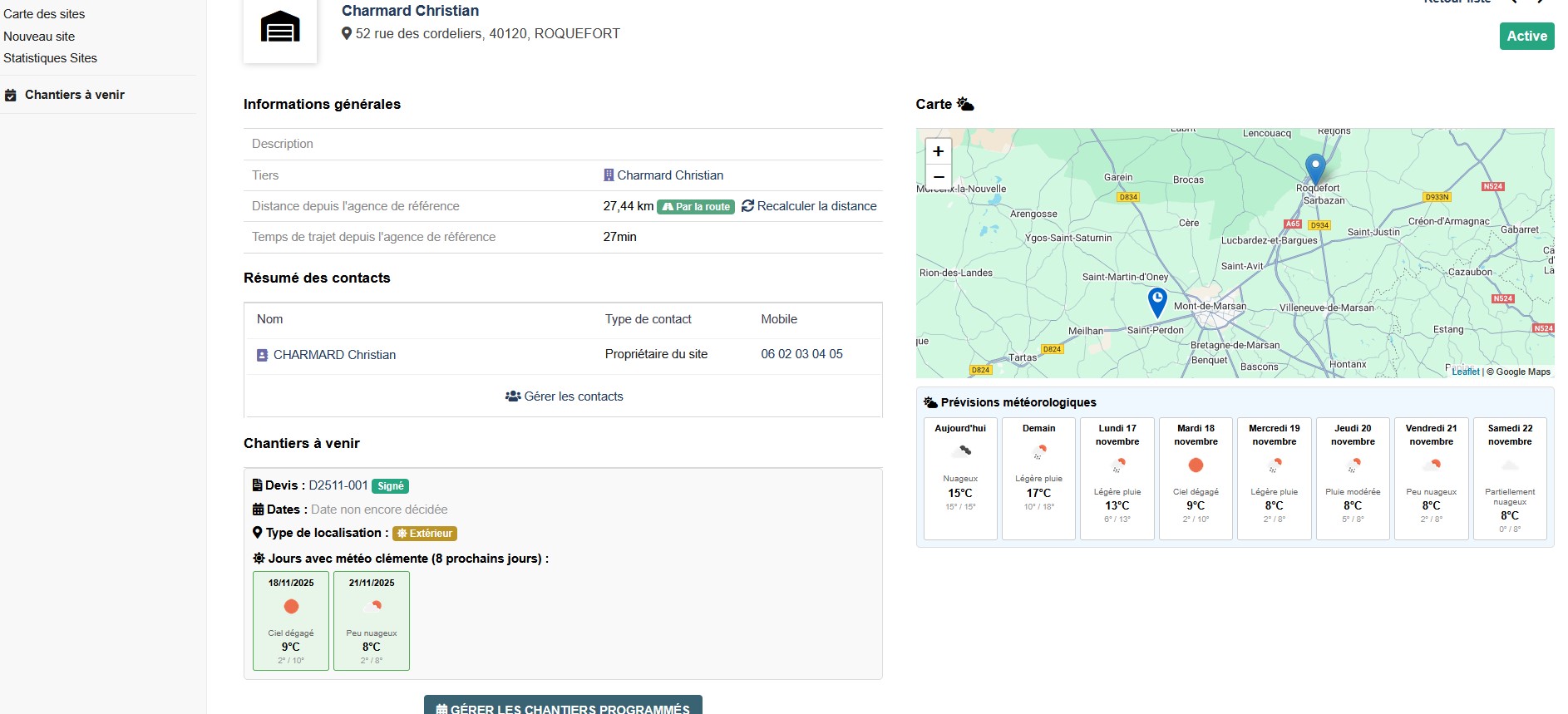Click the Extérieur localisation badge
1568x714 pixels.
pyautogui.click(x=425, y=534)
